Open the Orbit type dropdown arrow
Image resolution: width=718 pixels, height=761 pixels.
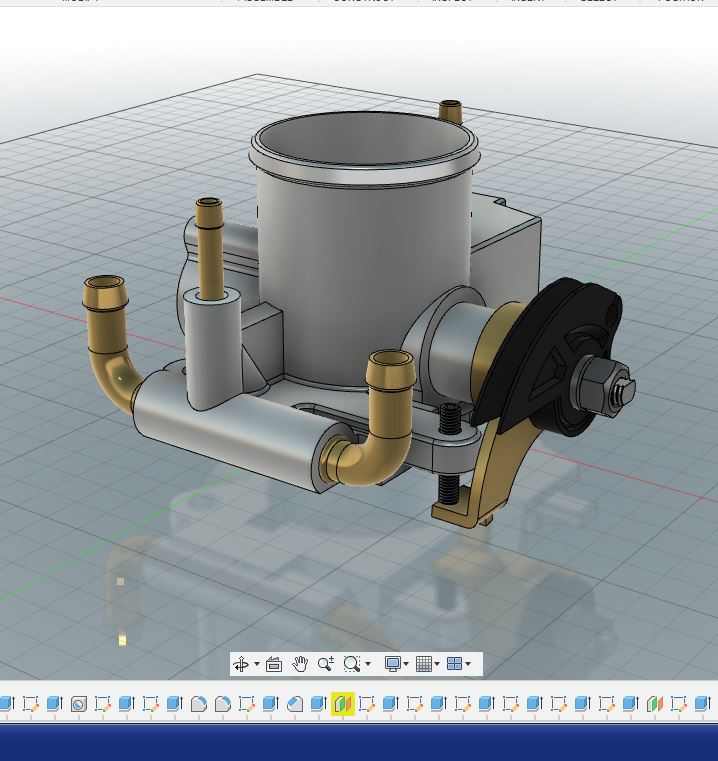tap(257, 663)
